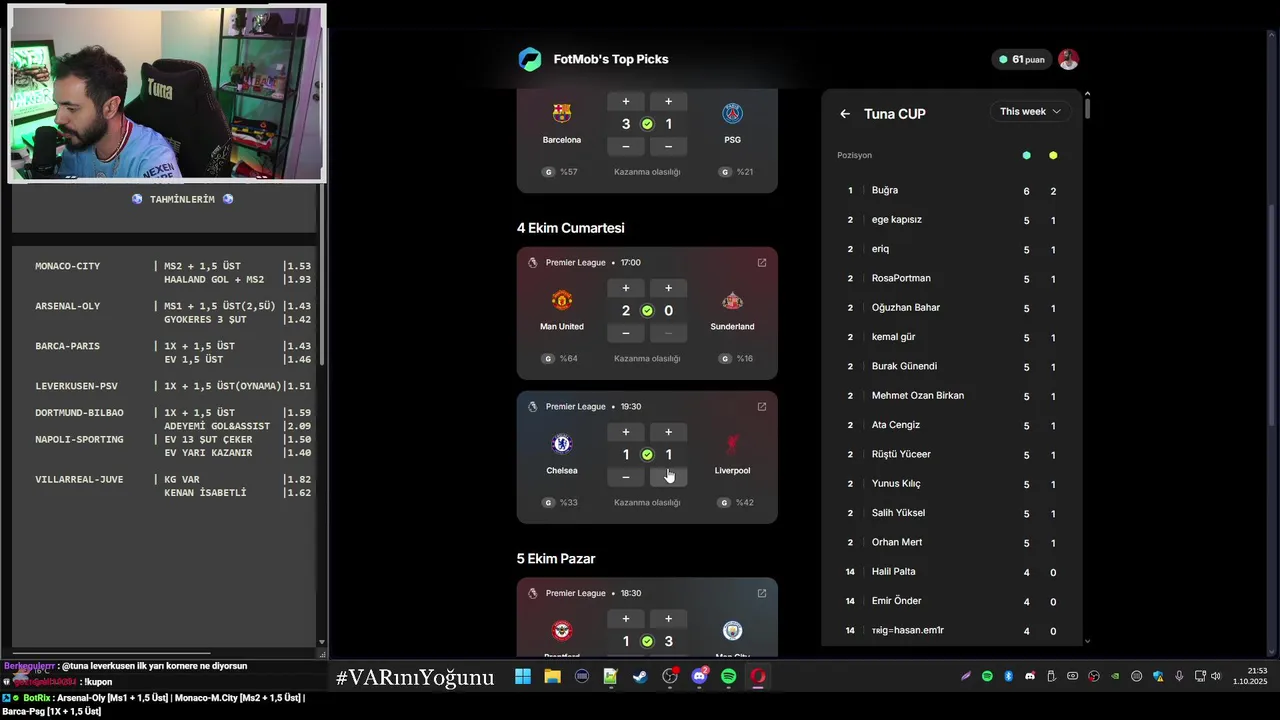Click the FotMob logo icon

[x=530, y=59]
